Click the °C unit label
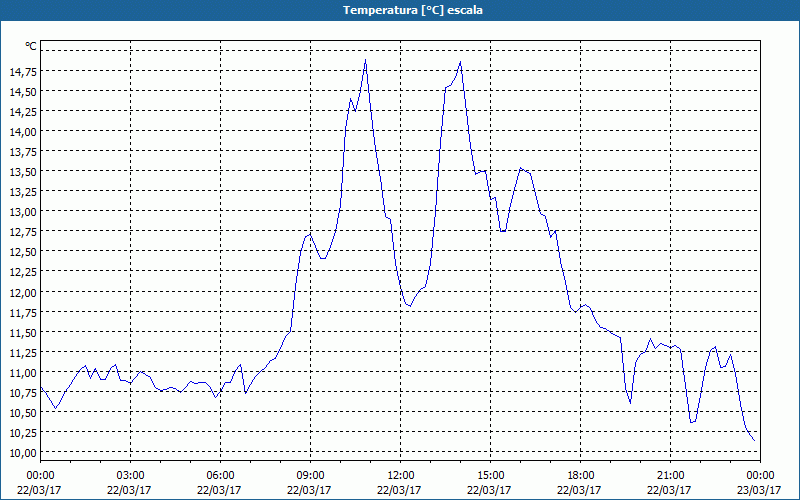The width and height of the screenshot is (800, 500). point(31,46)
